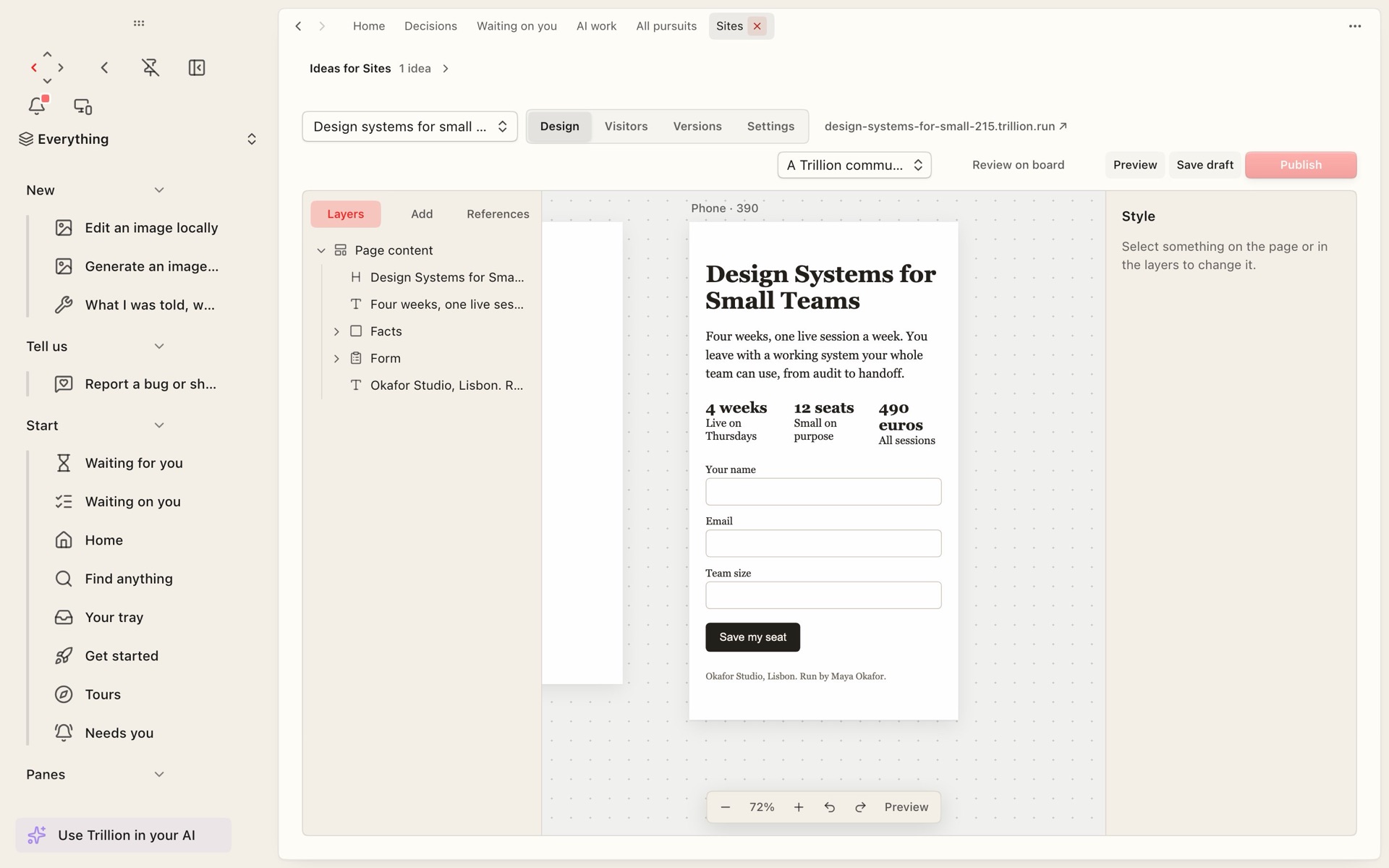Collapse the New section

click(x=159, y=190)
